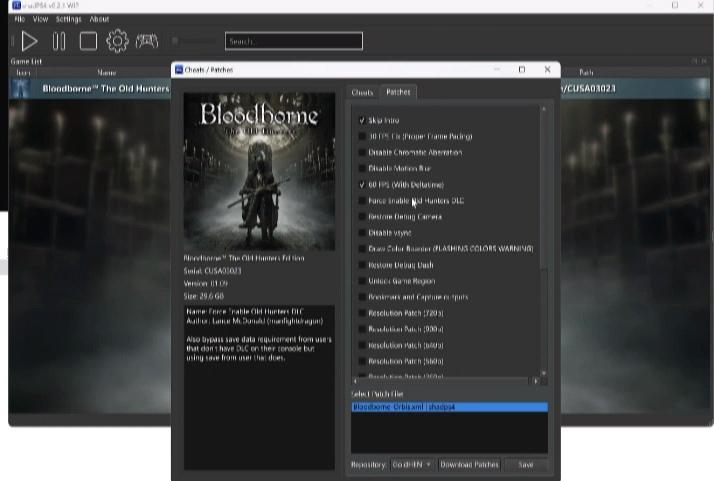The width and height of the screenshot is (714, 481).
Task: Enable 30 FPS Fix (Proper Frame Pacing)
Action: pyautogui.click(x=362, y=136)
